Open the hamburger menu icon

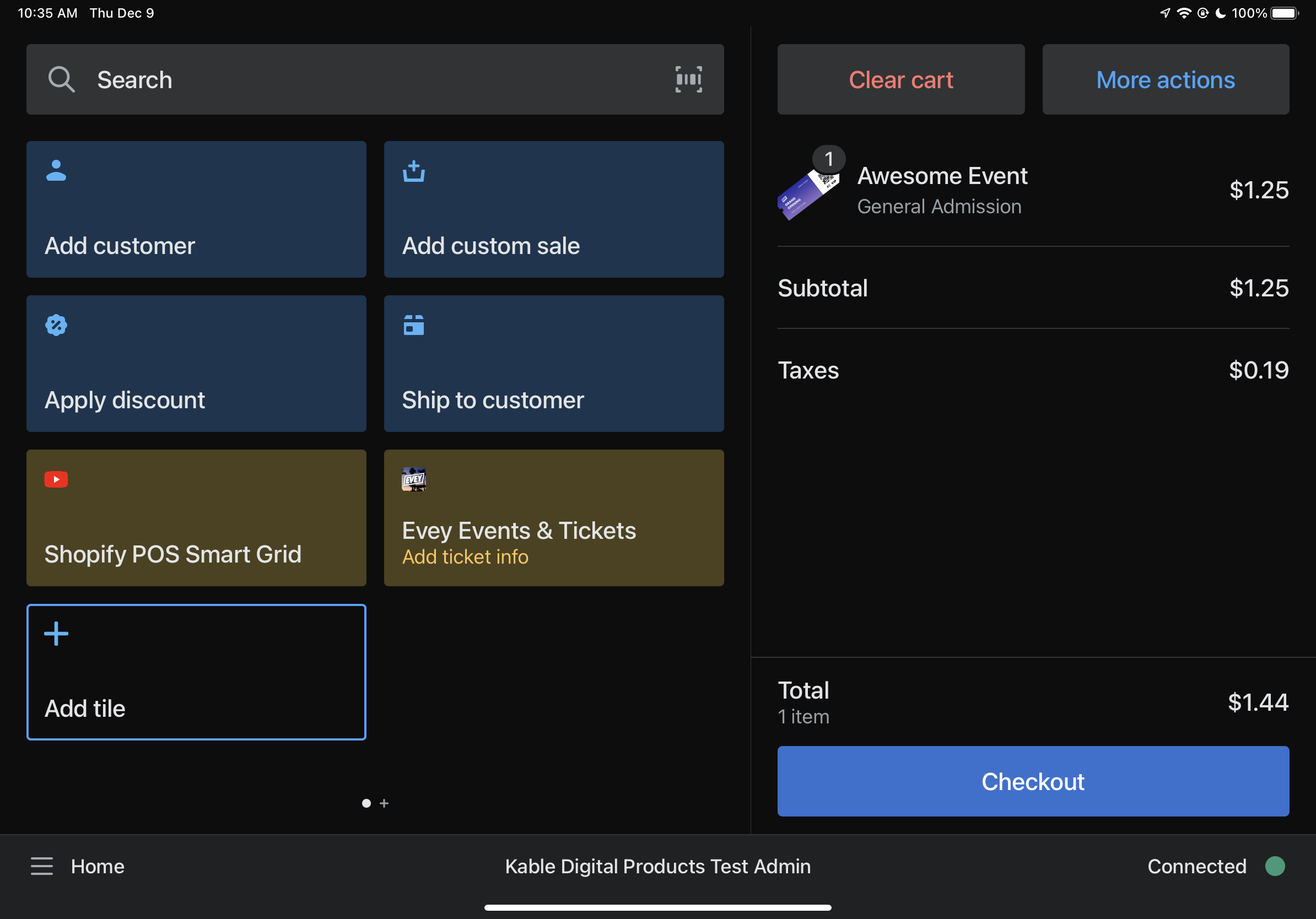click(42, 866)
